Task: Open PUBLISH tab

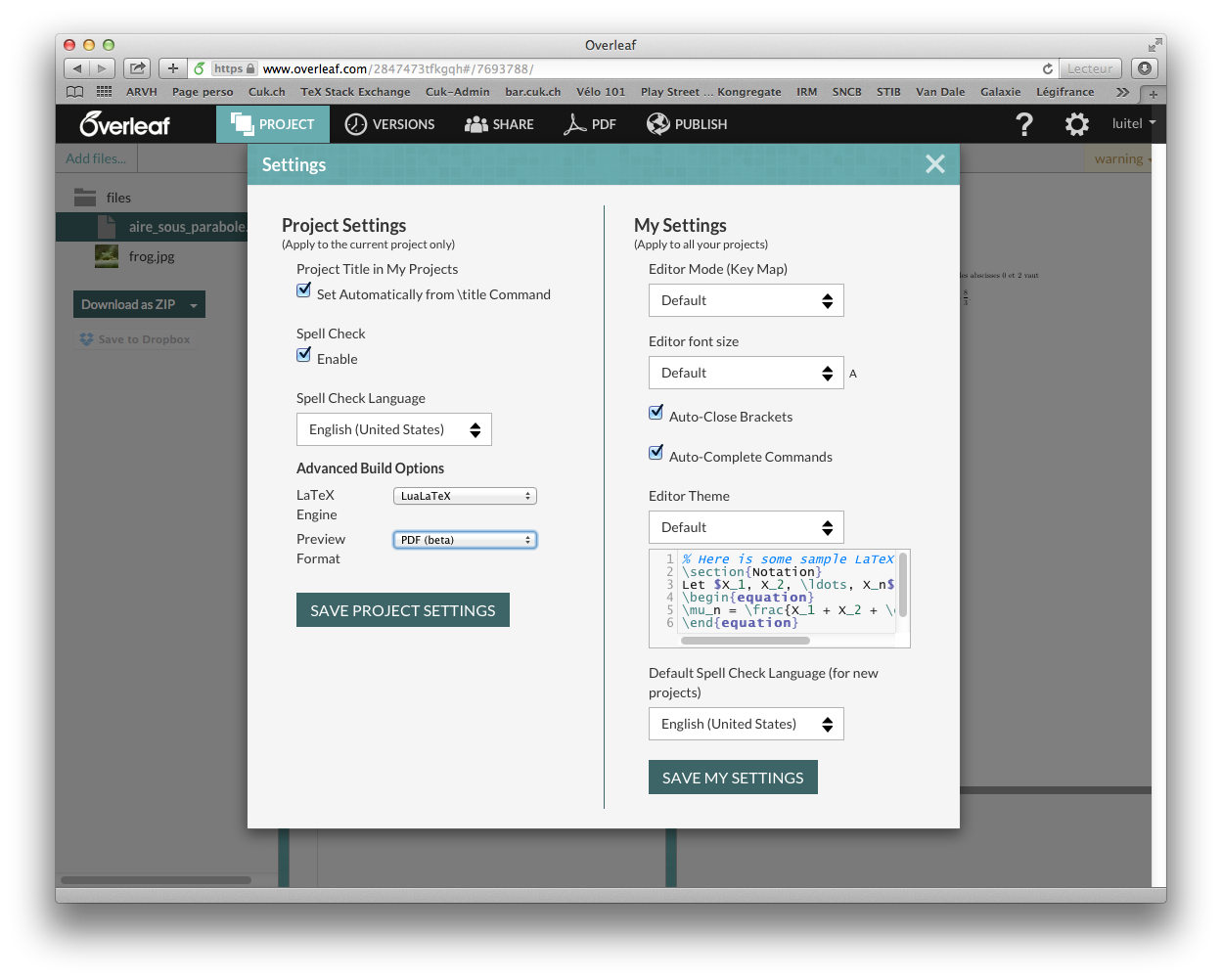Action: 687,124
